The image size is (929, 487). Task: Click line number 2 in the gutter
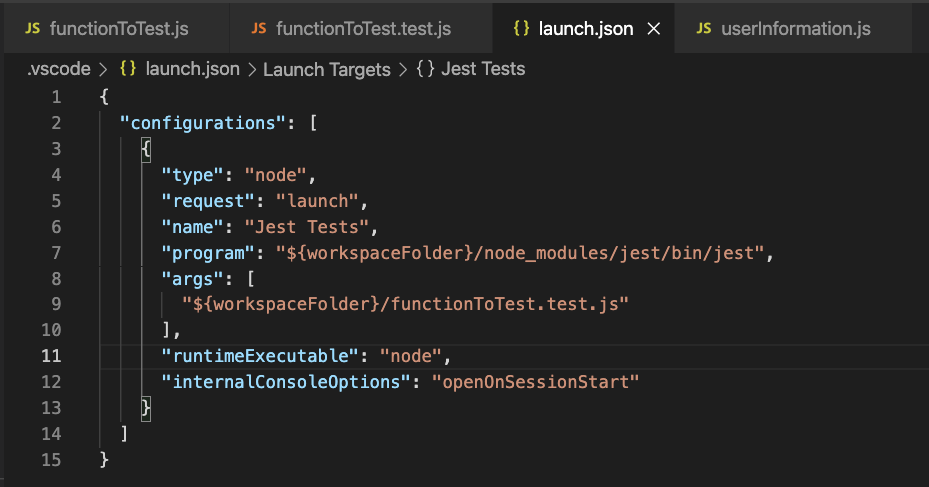pos(55,123)
